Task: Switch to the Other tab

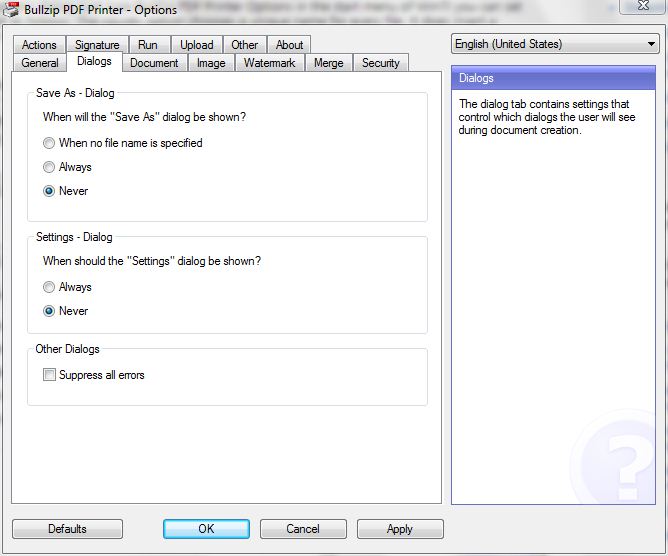Action: click(245, 45)
